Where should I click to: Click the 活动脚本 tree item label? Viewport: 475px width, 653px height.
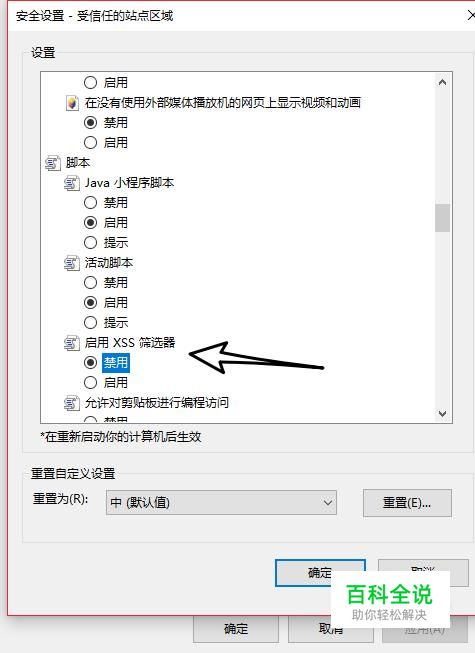pyautogui.click(x=109, y=263)
